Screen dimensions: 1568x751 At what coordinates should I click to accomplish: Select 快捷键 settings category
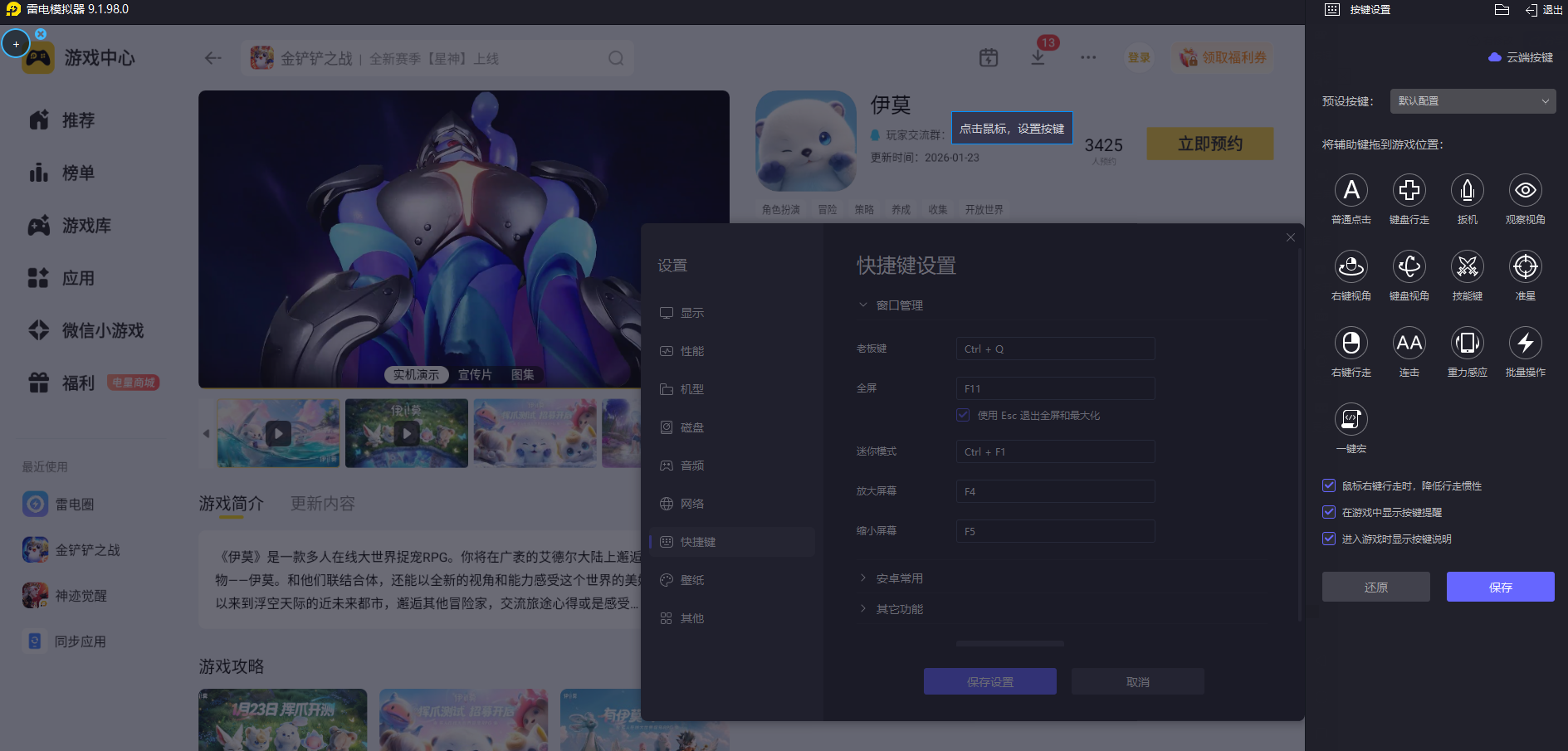(732, 542)
